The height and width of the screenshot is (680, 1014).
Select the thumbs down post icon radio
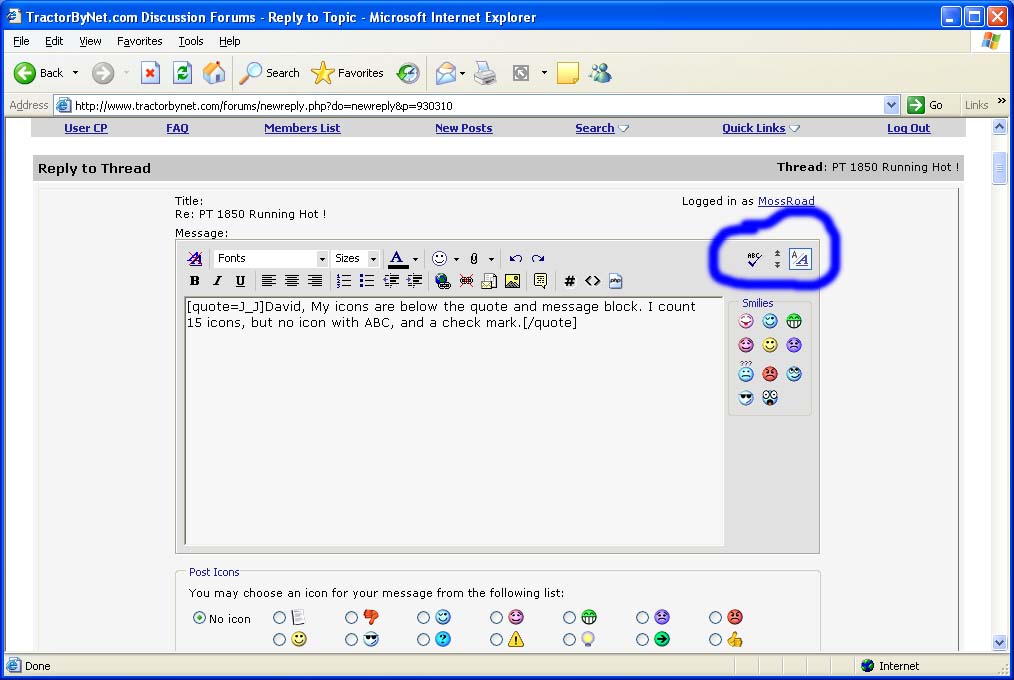tap(352, 618)
